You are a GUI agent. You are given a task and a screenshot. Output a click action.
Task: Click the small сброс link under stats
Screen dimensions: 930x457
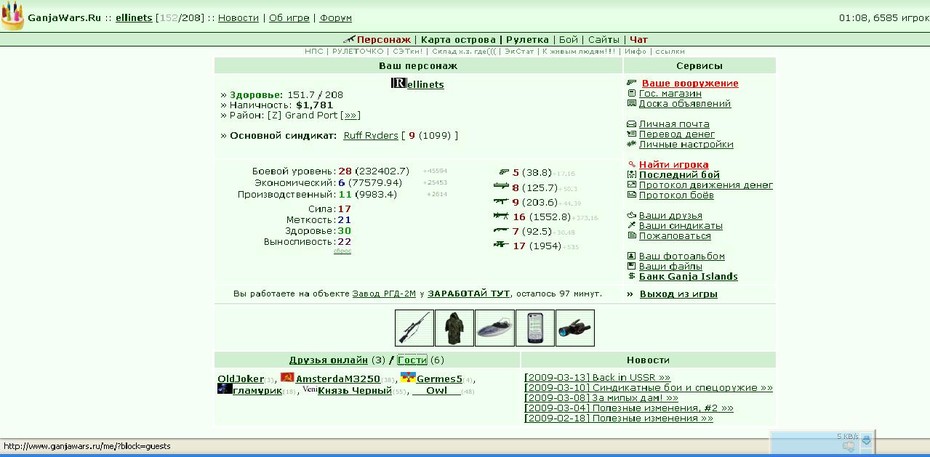(x=342, y=251)
